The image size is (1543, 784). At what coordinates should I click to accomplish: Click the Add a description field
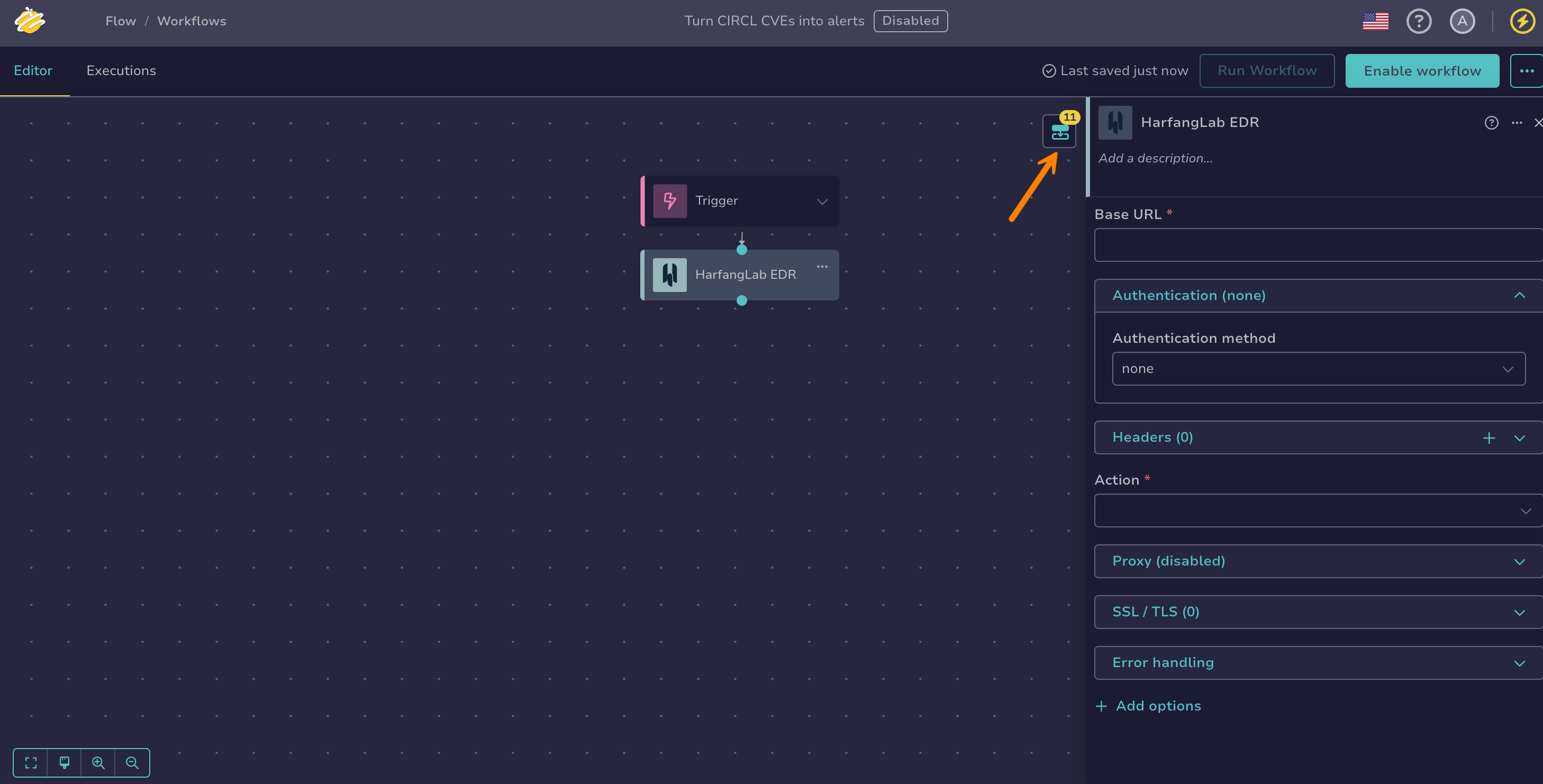(x=1156, y=159)
